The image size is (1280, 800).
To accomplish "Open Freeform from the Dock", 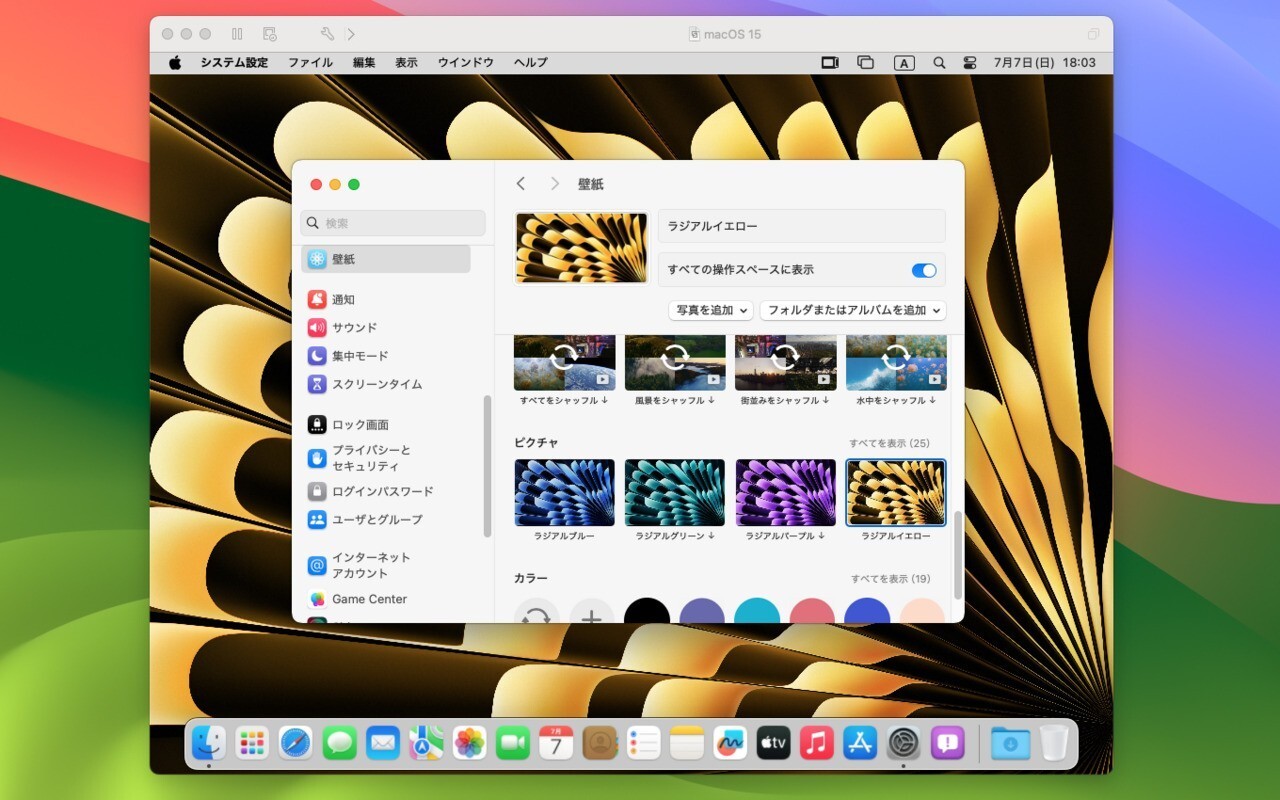I will click(x=730, y=742).
